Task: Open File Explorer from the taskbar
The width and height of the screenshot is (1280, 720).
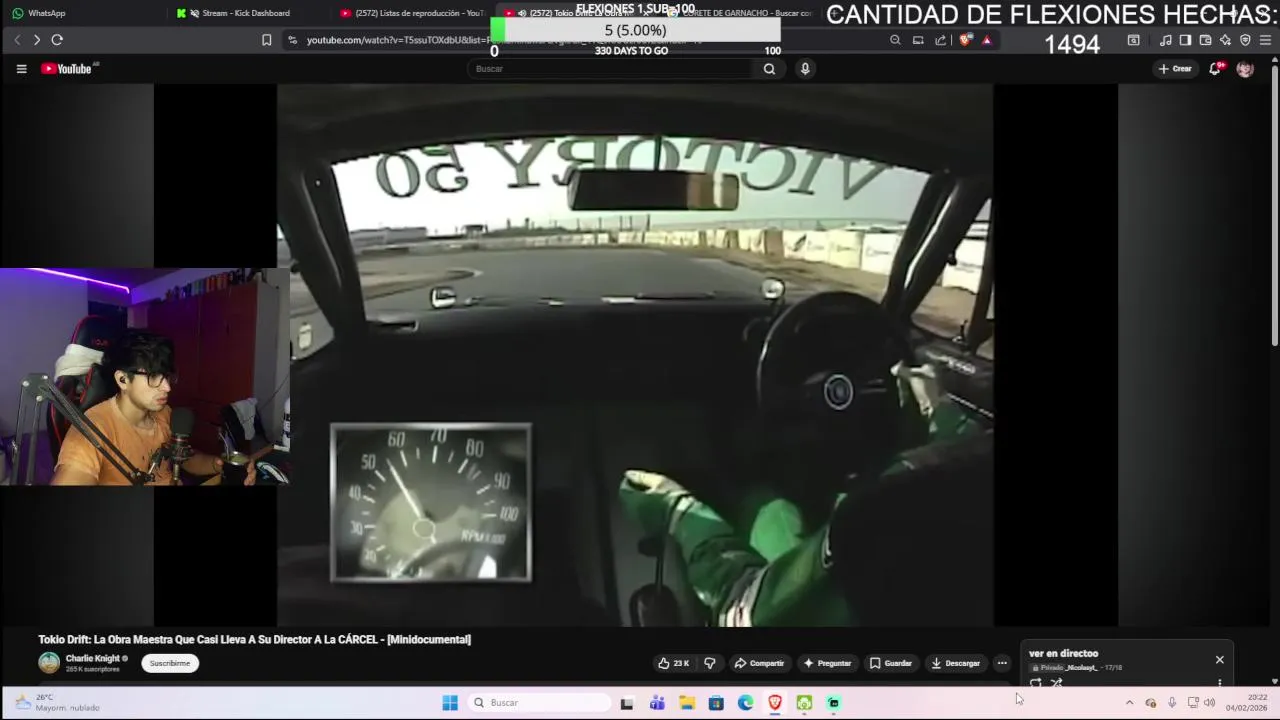Action: pyautogui.click(x=687, y=703)
